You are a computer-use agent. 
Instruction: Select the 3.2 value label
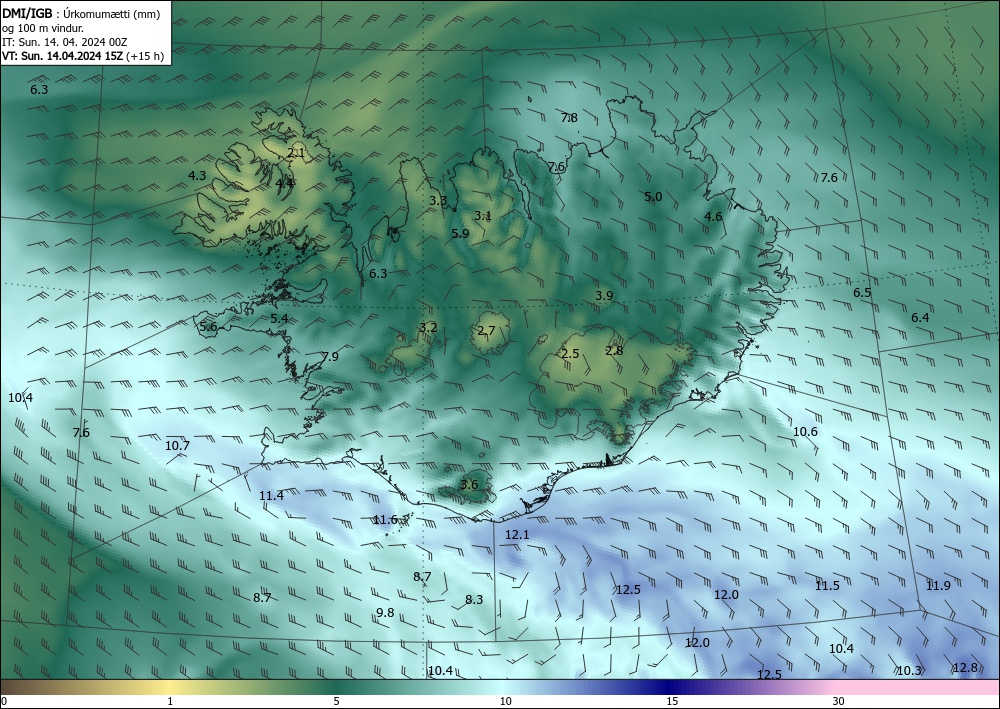(x=428, y=328)
